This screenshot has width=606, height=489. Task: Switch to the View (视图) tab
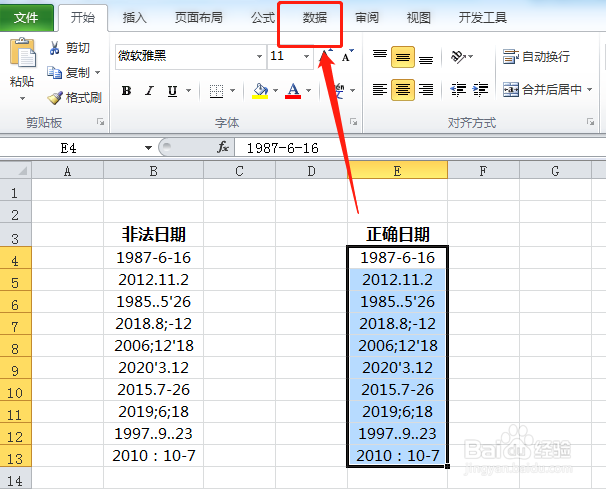pos(419,17)
